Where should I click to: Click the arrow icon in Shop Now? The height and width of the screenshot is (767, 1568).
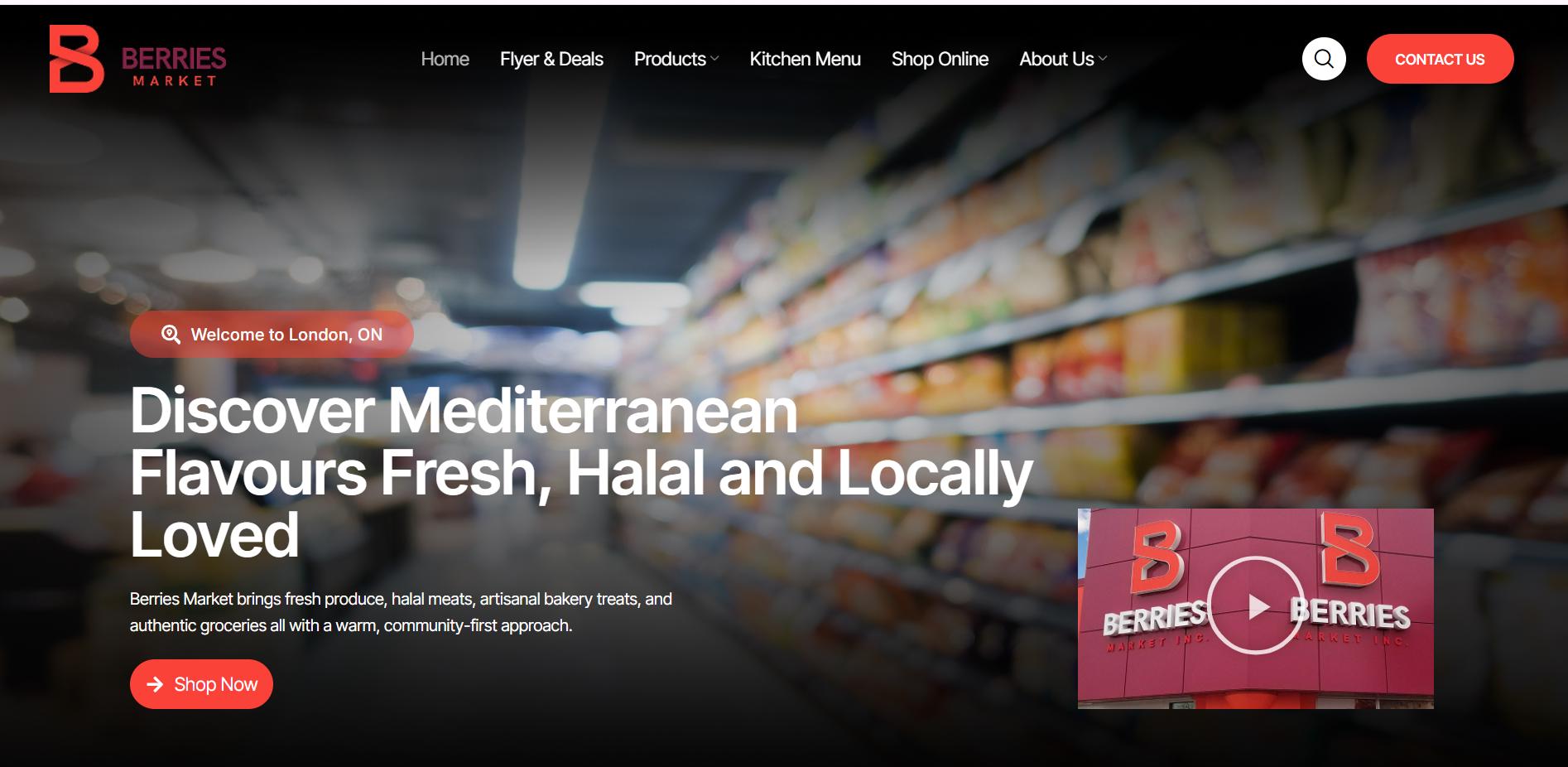(x=155, y=684)
